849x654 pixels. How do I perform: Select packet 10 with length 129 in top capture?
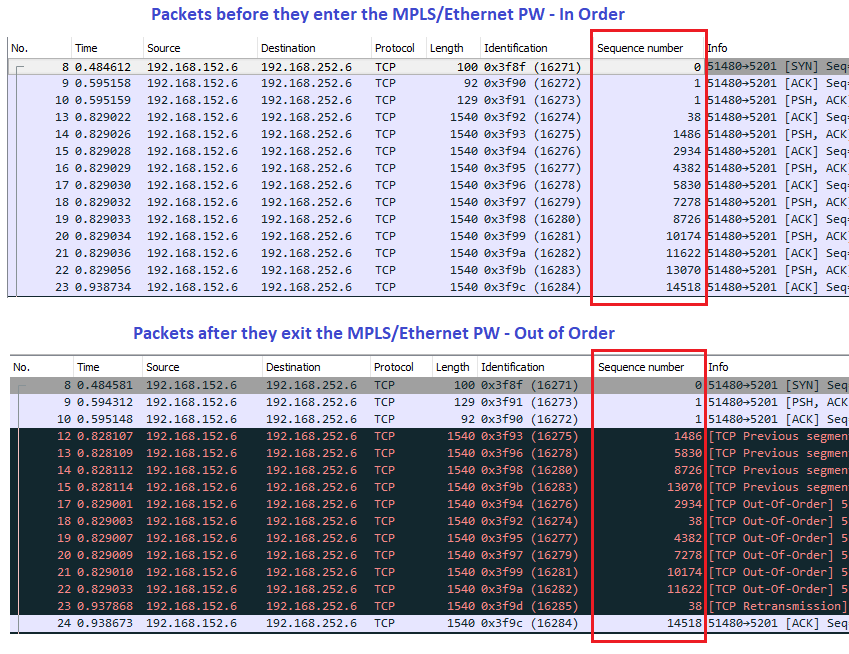click(300, 100)
